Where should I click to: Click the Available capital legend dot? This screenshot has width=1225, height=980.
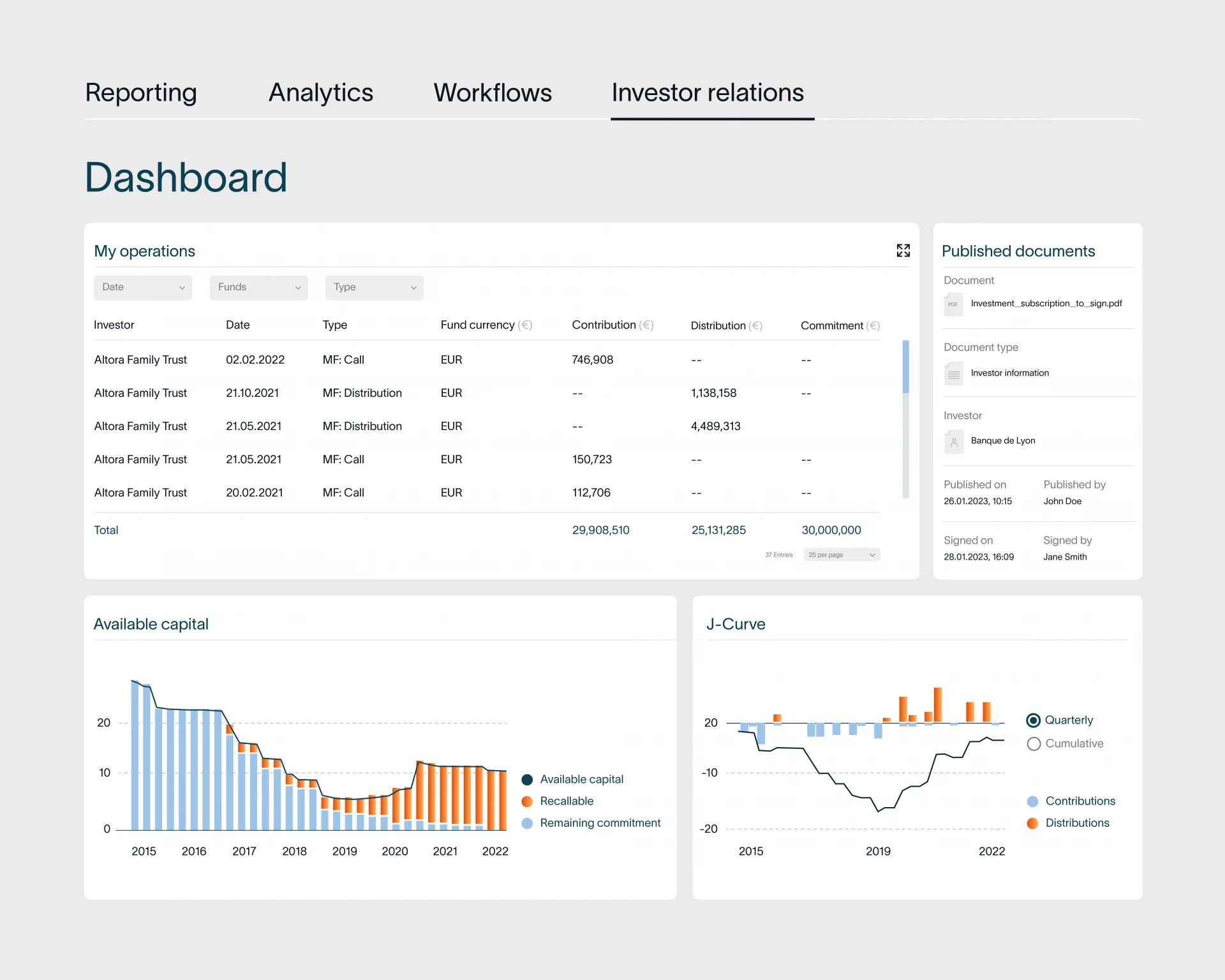[x=527, y=780]
